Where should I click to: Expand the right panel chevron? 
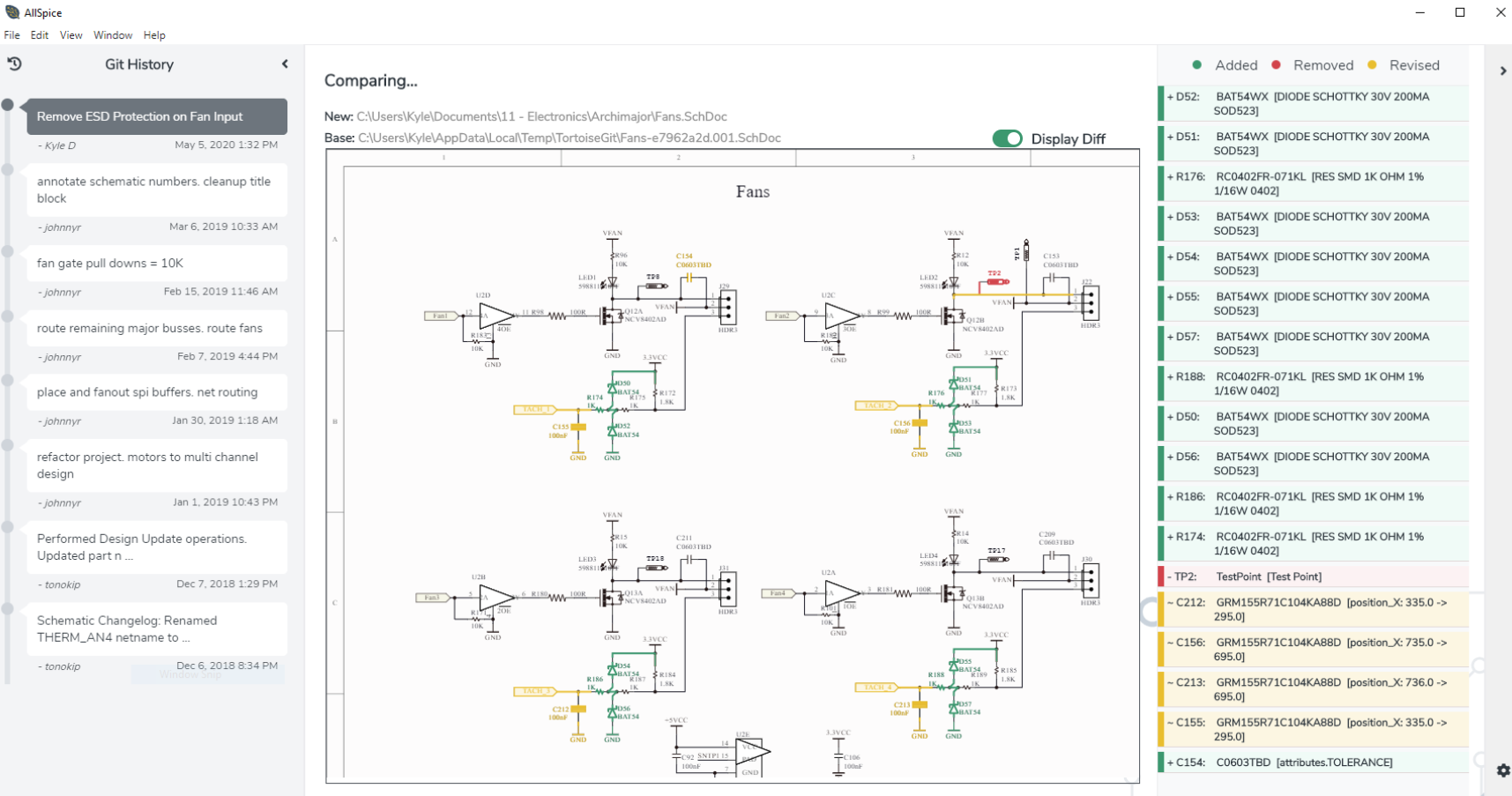pos(1503,71)
